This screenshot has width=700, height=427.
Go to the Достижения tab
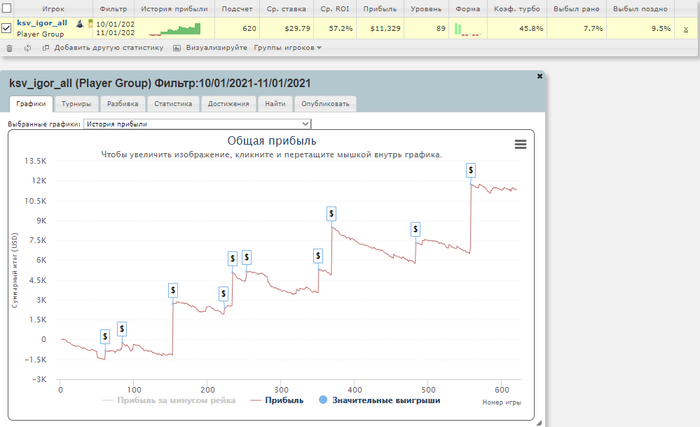point(228,104)
